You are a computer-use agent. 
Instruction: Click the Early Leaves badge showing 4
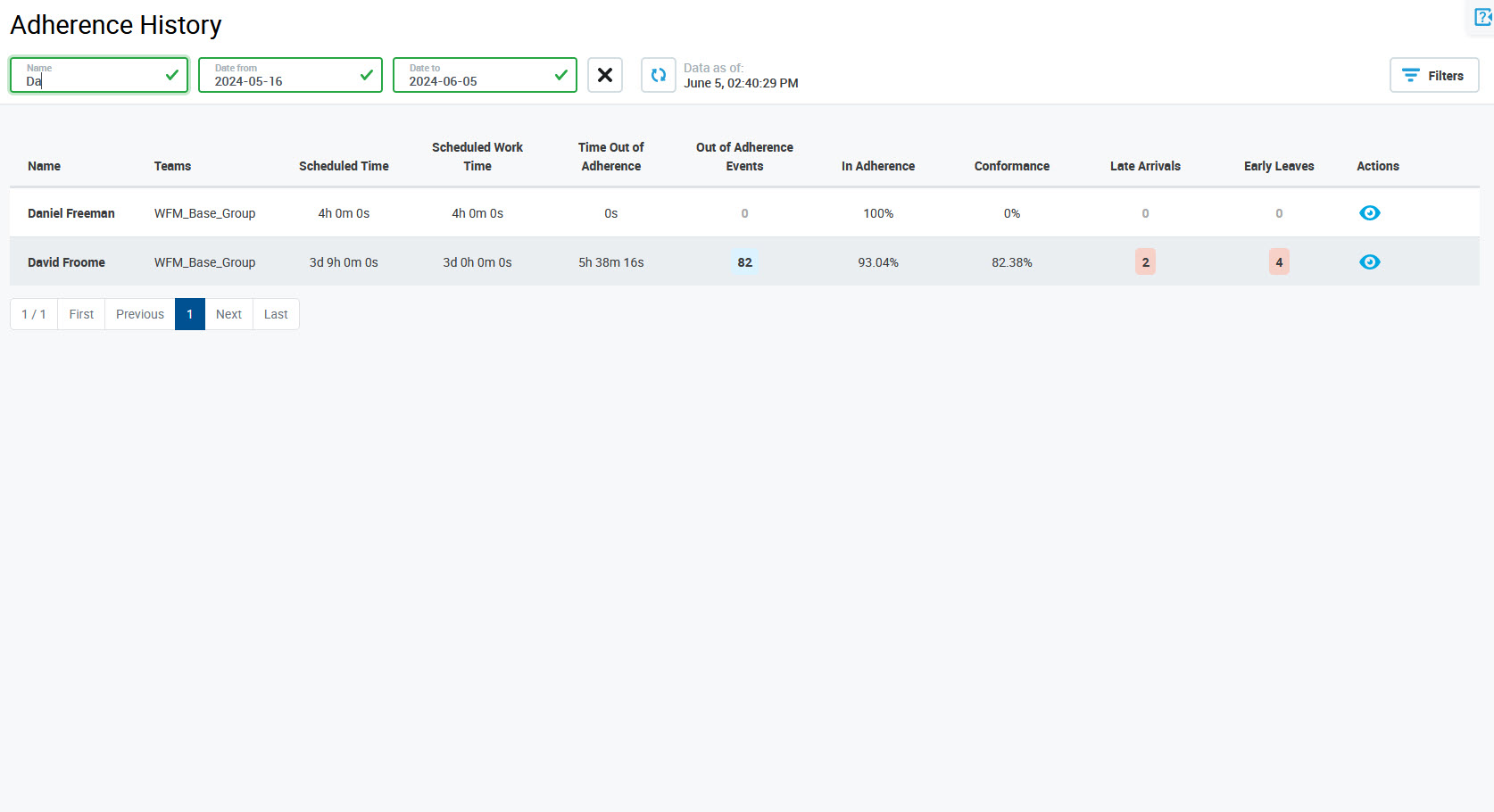click(1279, 262)
